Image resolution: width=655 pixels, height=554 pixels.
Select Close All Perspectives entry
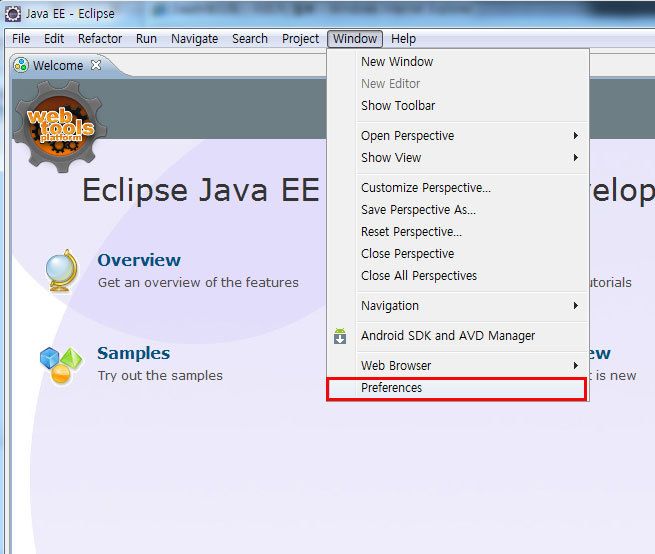pos(458,276)
